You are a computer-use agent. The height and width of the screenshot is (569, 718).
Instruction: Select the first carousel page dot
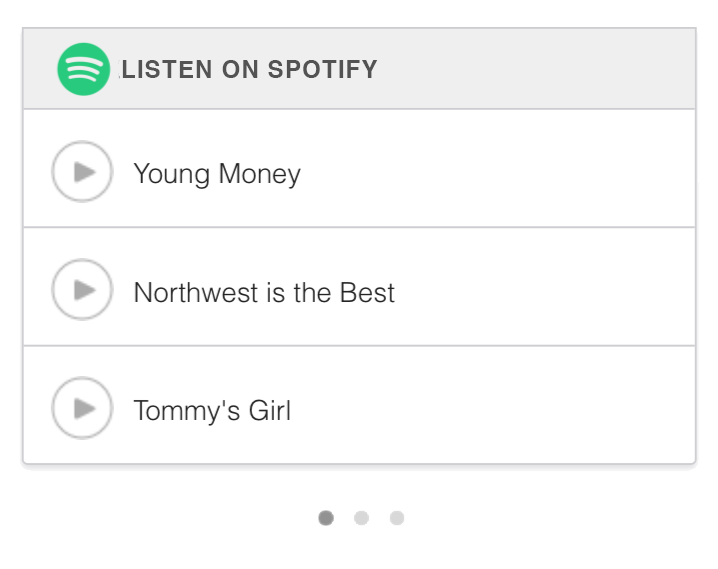[x=326, y=517]
